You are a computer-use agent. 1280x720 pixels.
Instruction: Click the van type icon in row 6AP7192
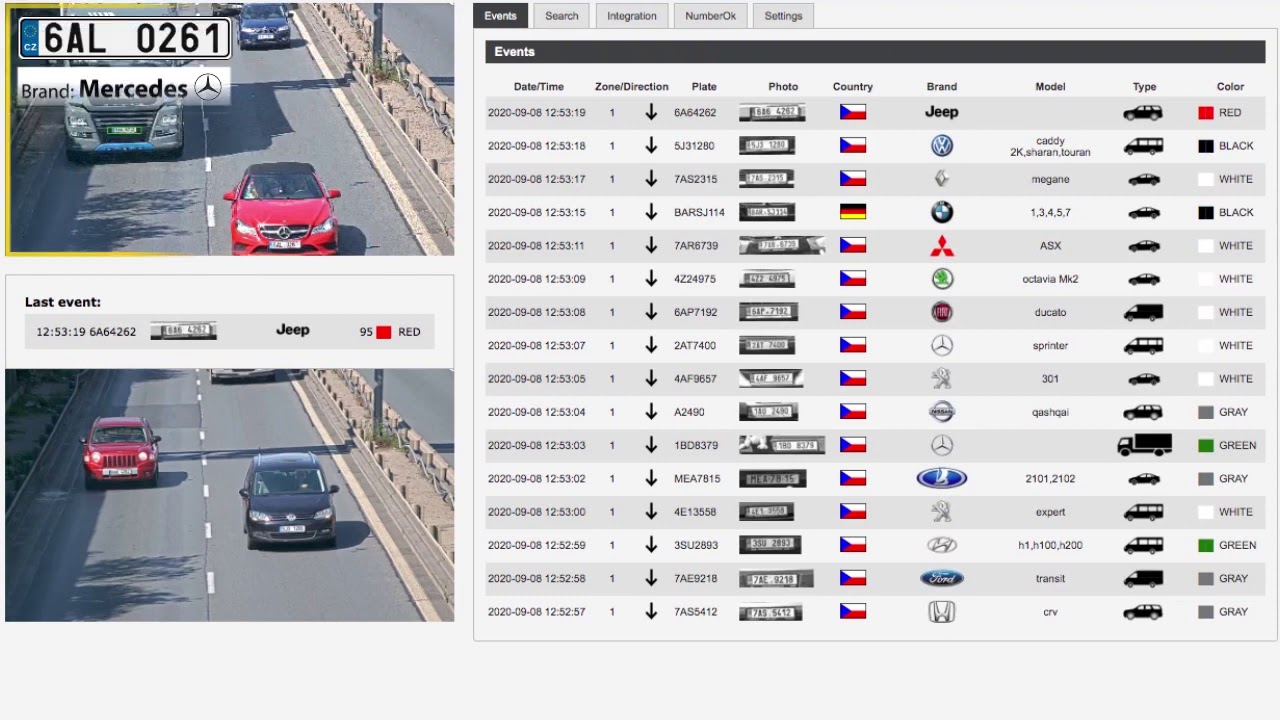(1144, 312)
